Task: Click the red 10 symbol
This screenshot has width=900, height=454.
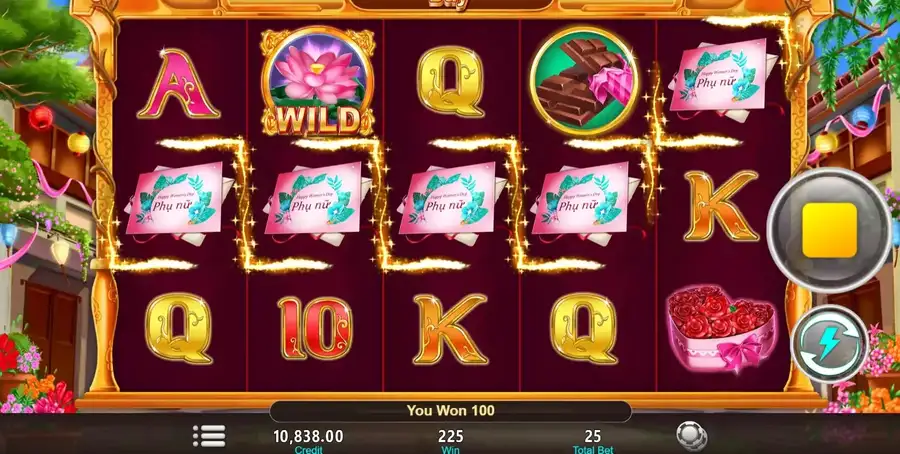Action: (x=316, y=328)
